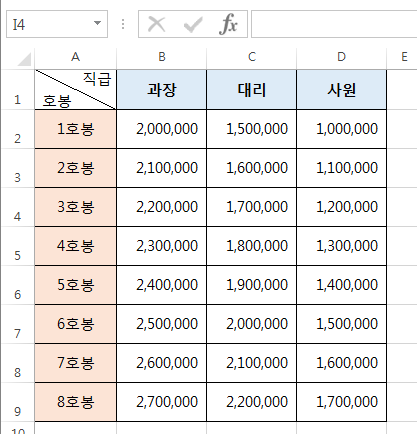417x434 pixels.
Task: Click 과장 8호봉 value 2,700,000
Action: [x=162, y=402]
